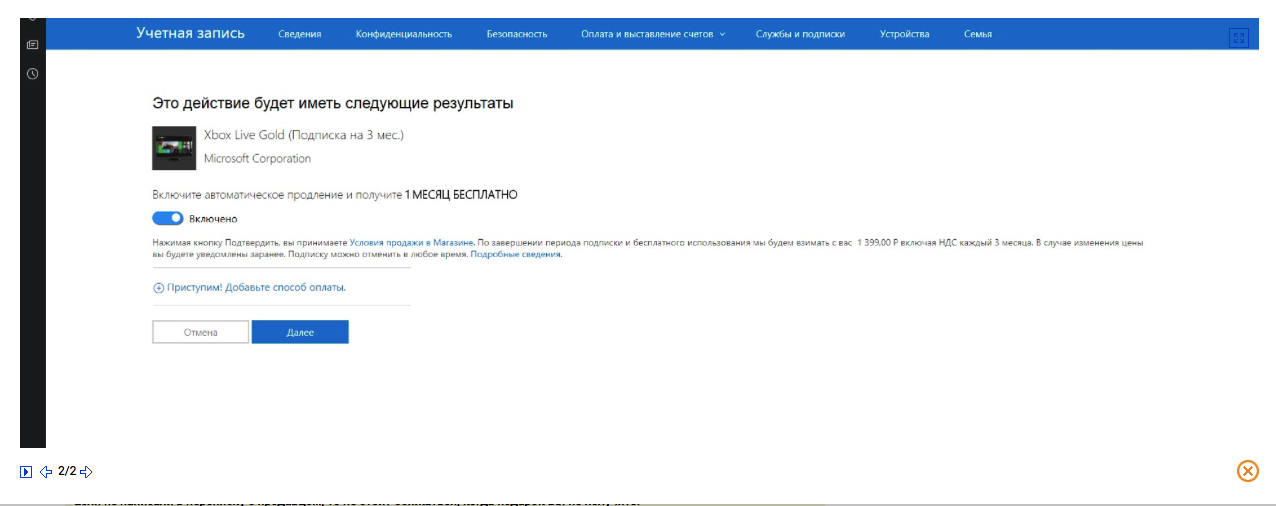This screenshot has height=506, width=1276.
Task: Go to the 'Устройства' tab
Action: coord(904,34)
